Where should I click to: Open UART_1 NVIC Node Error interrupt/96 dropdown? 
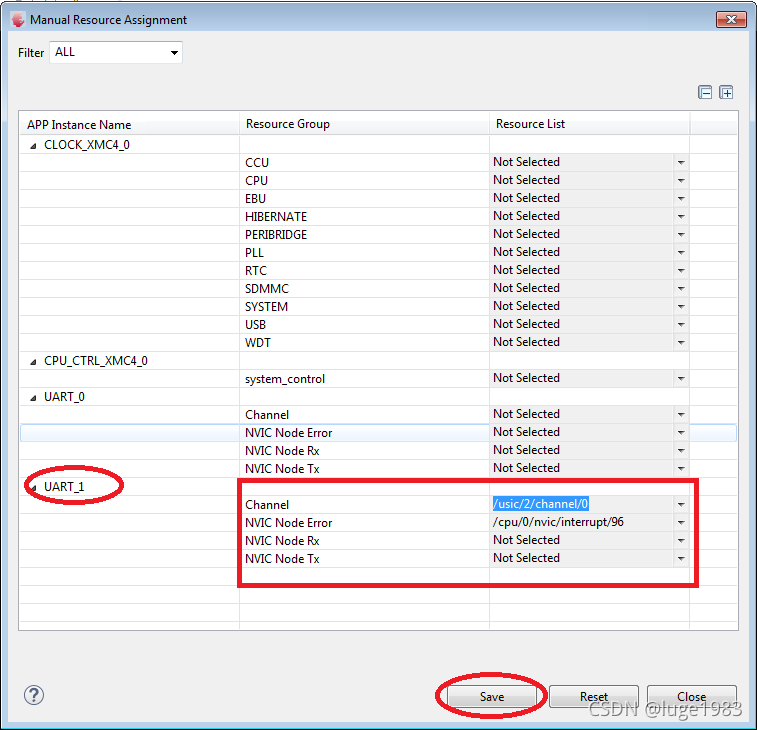(x=681, y=522)
